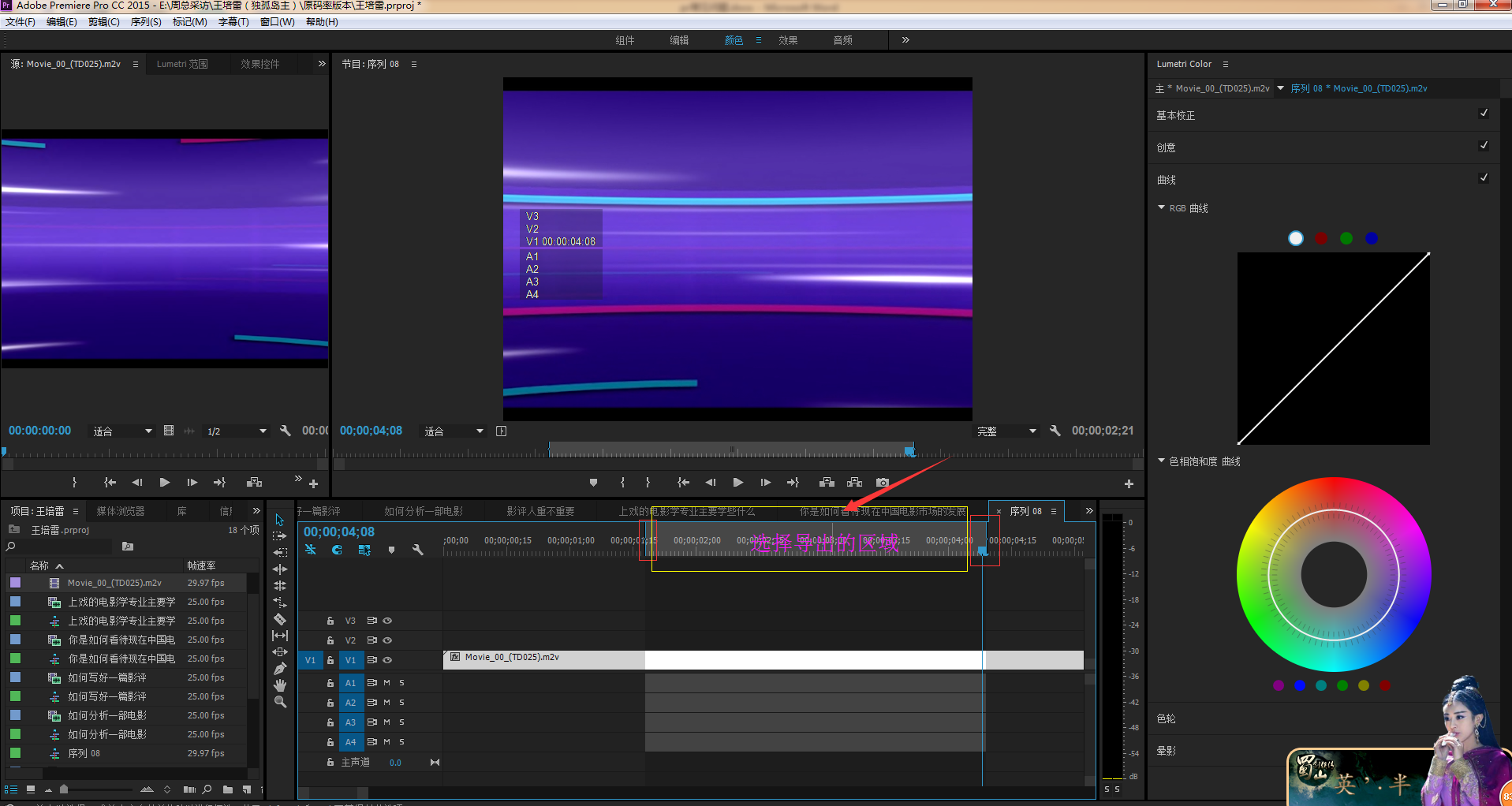This screenshot has width=1512, height=806.
Task: Switch to the 效果 workspace tab
Action: (787, 40)
